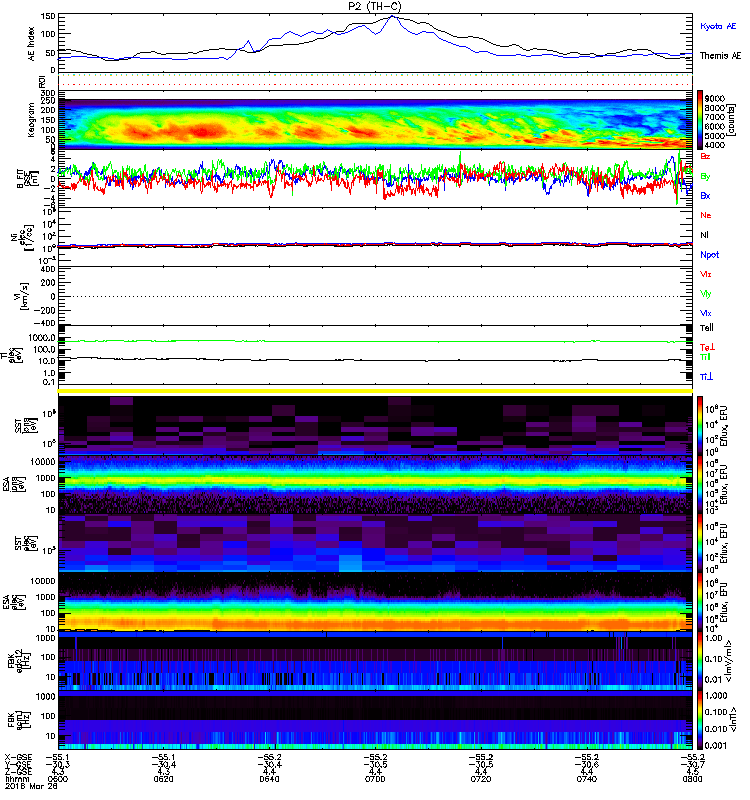This screenshot has width=750, height=800.
Task: Click the 10000 tick on the ESA ions axis
Action: [43, 462]
